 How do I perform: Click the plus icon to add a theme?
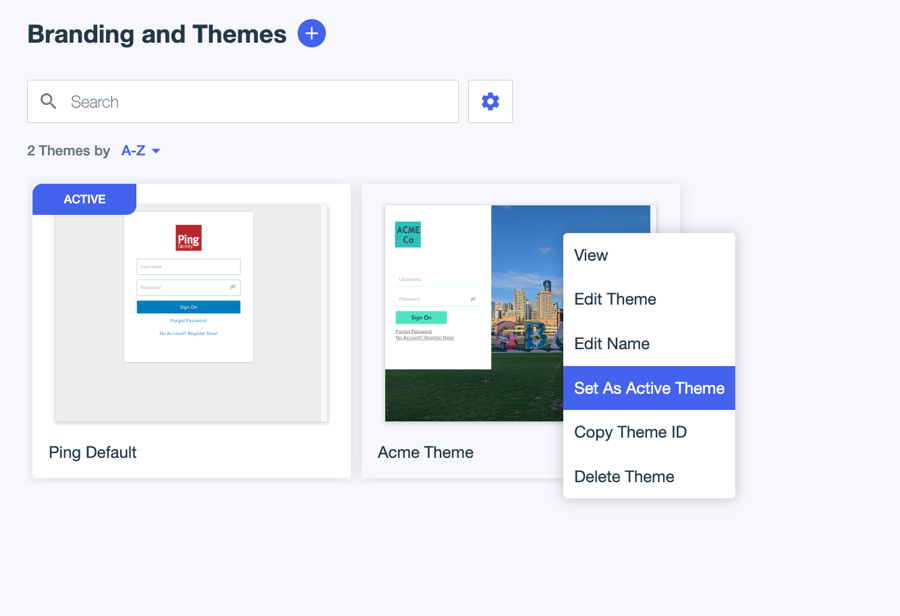312,34
